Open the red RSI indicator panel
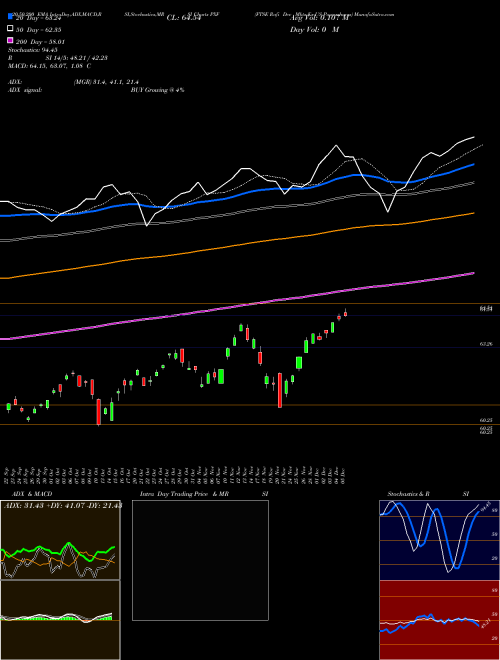 click(x=439, y=620)
